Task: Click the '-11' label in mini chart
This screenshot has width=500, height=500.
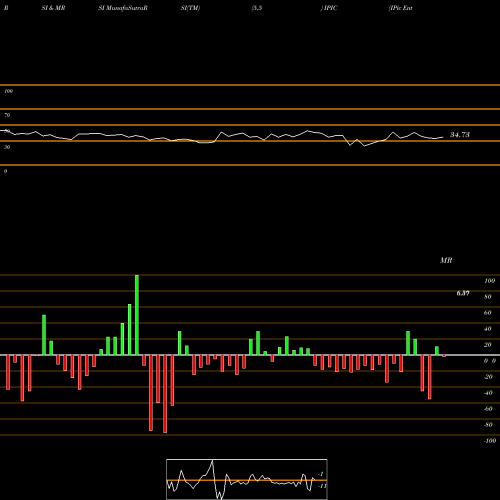Action: pos(322,486)
